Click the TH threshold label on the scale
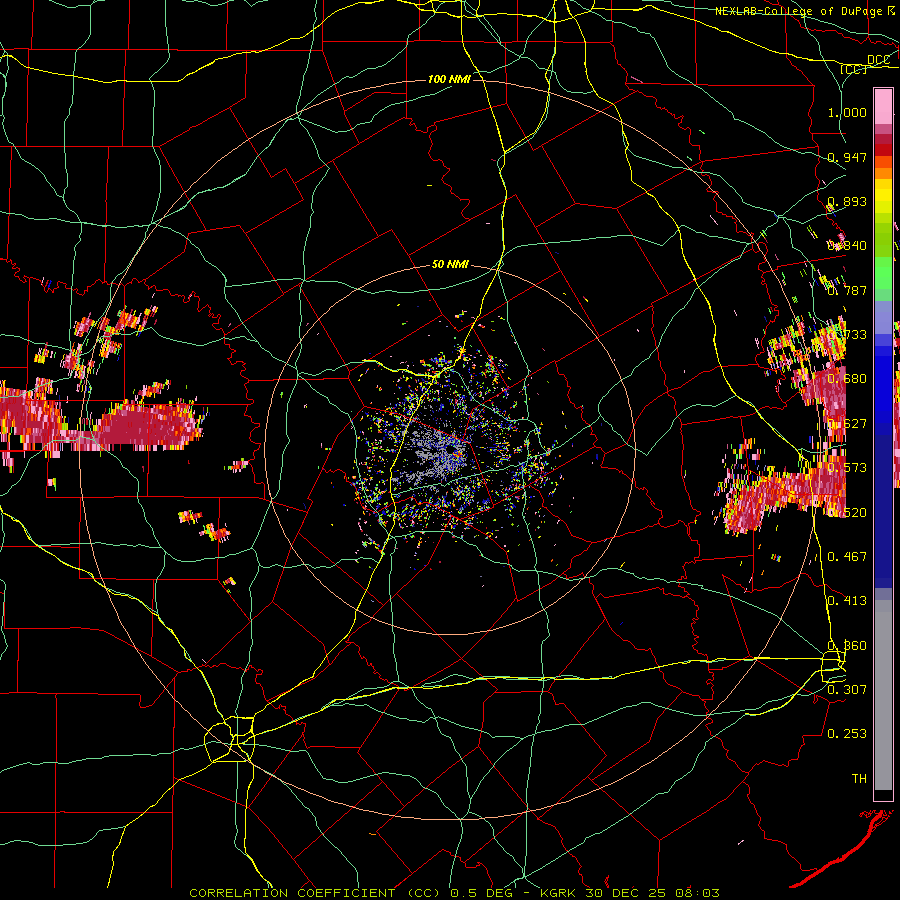The width and height of the screenshot is (900, 900). coord(859,778)
